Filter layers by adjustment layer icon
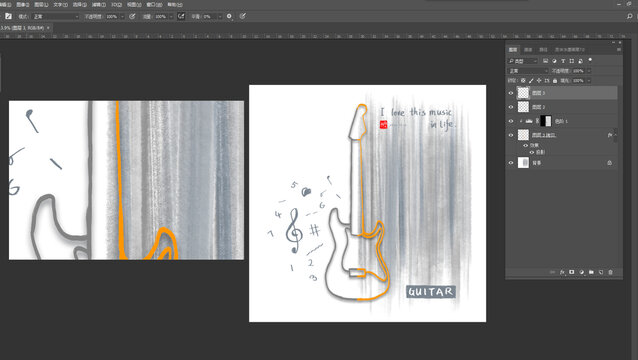The image size is (638, 360). pos(554,61)
